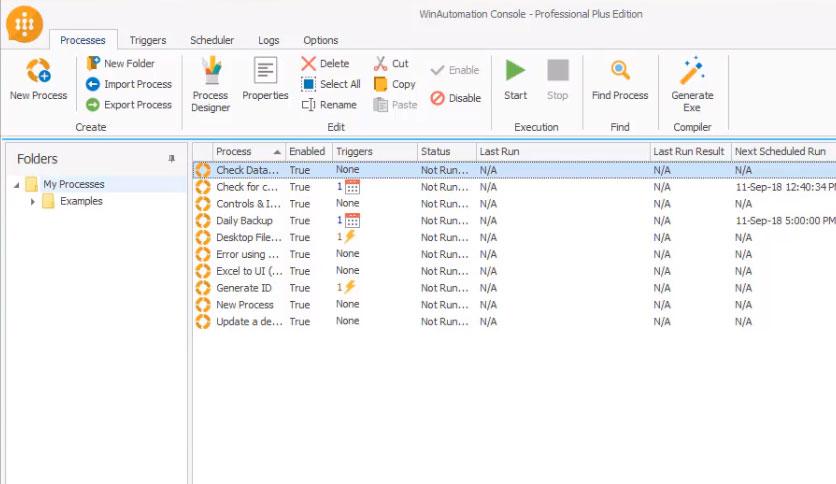
Task: Select the Check Data... process row
Action: (x=514, y=170)
